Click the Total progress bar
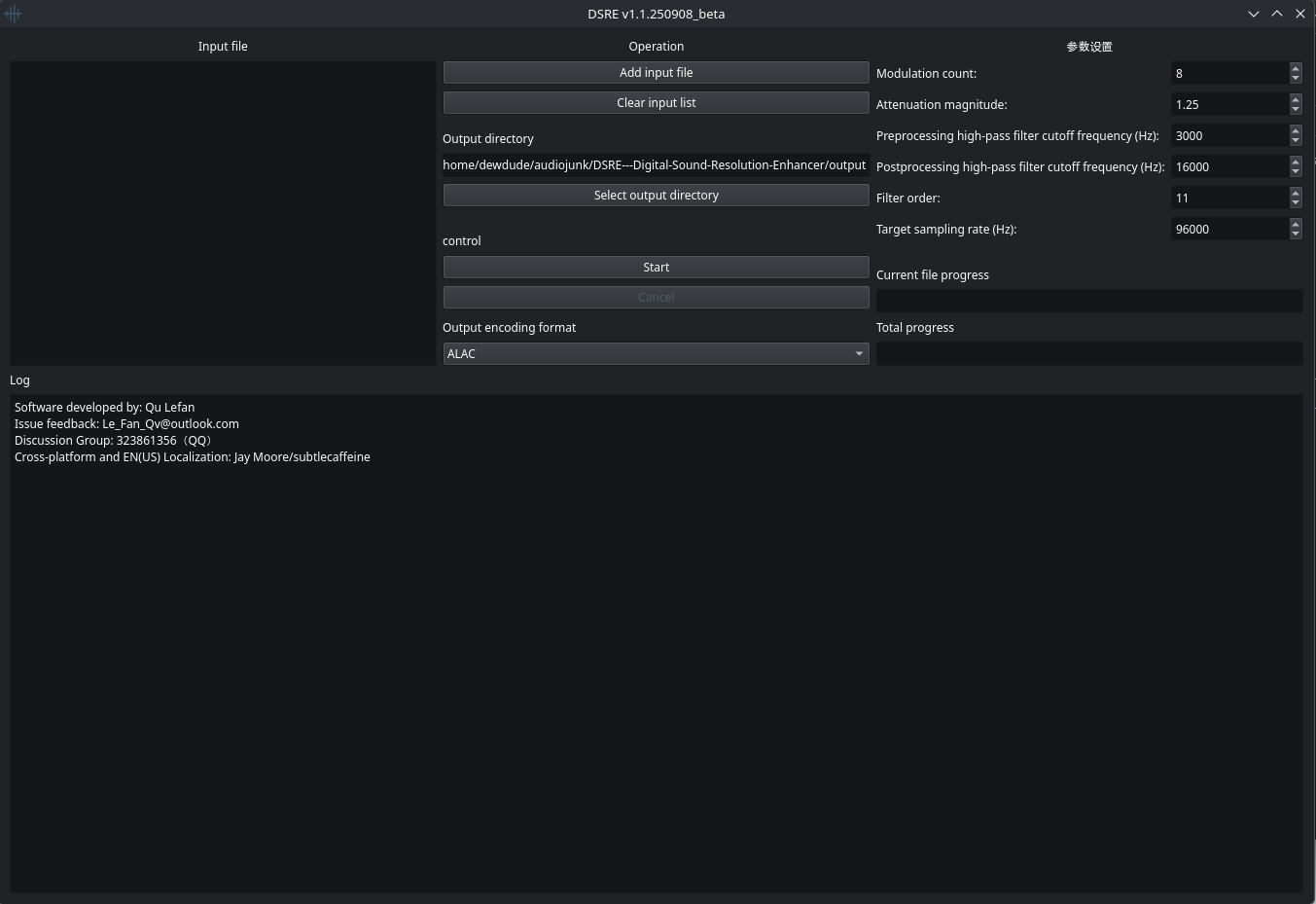The height and width of the screenshot is (904, 1316). coord(1088,354)
